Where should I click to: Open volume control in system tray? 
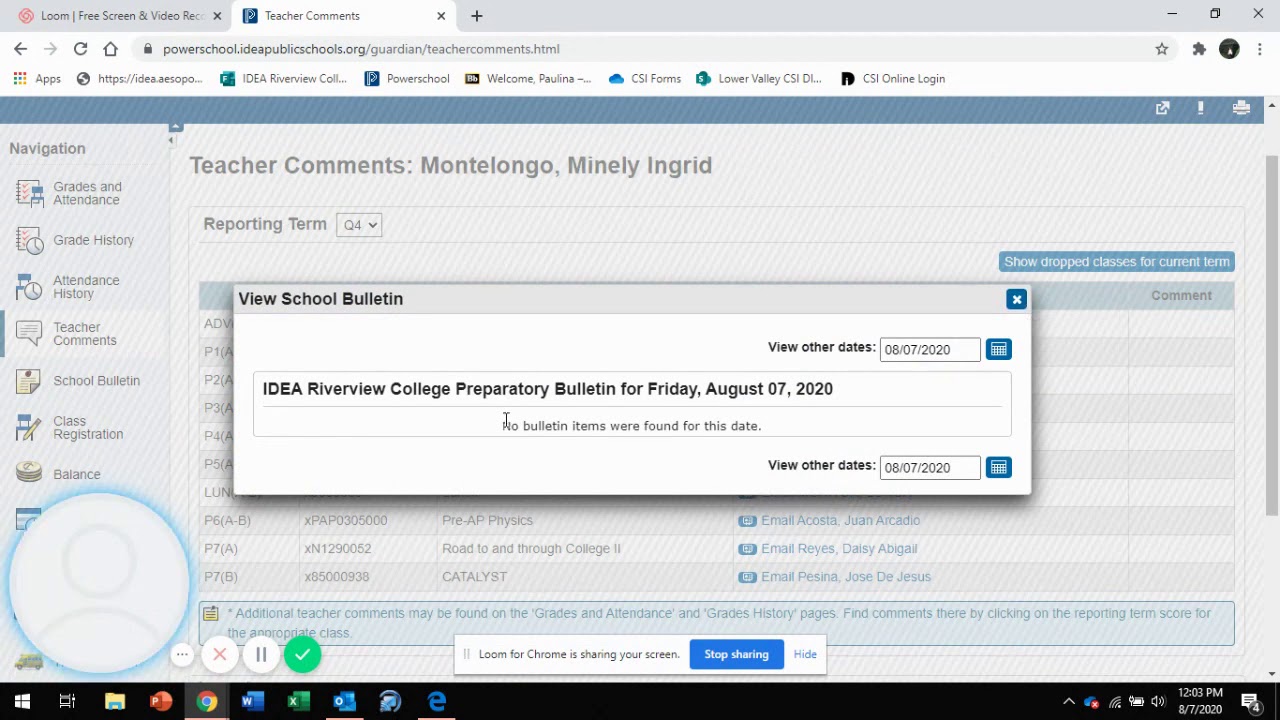coord(1158,701)
